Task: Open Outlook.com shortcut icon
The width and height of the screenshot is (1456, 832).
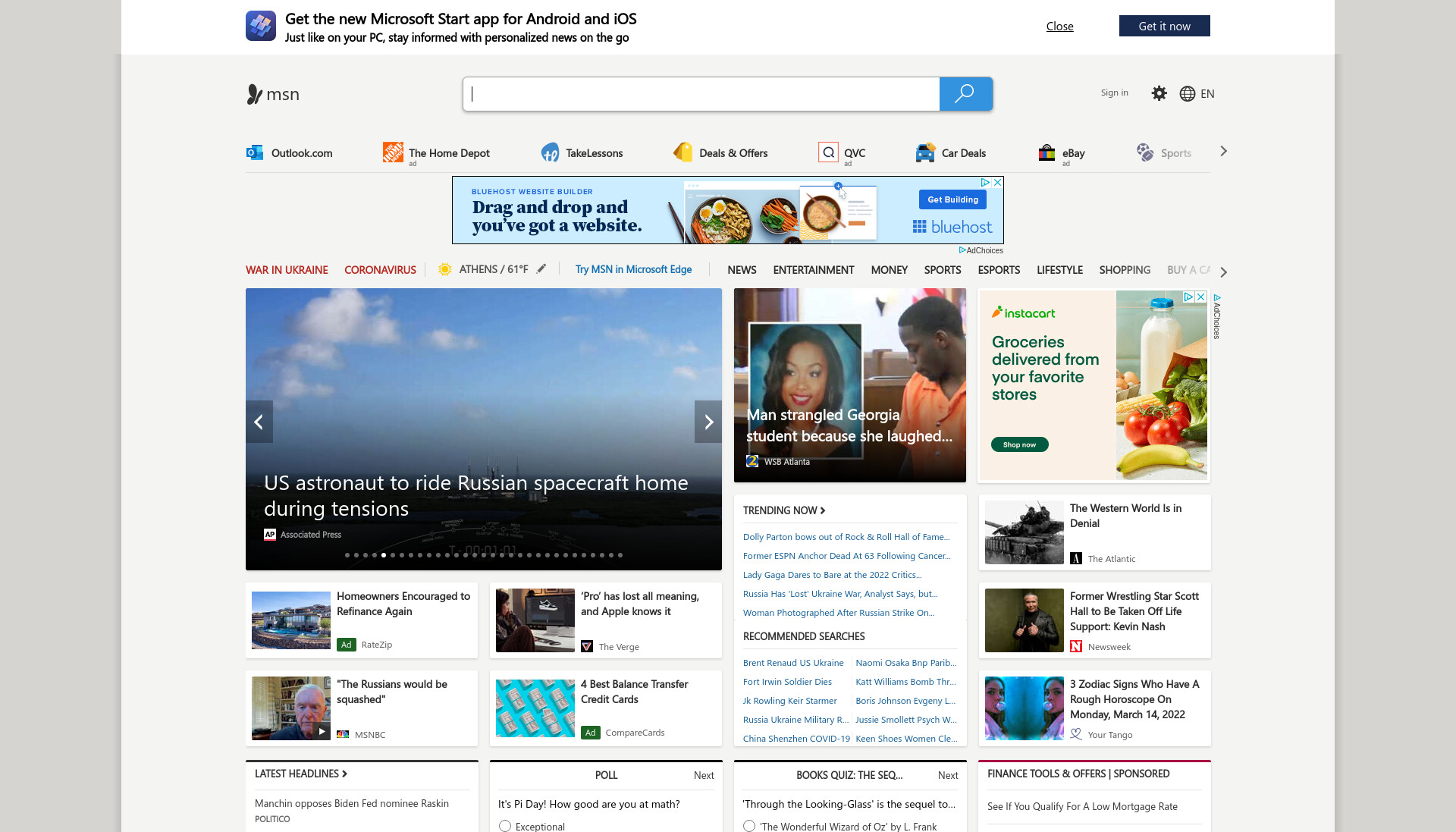Action: [x=255, y=152]
